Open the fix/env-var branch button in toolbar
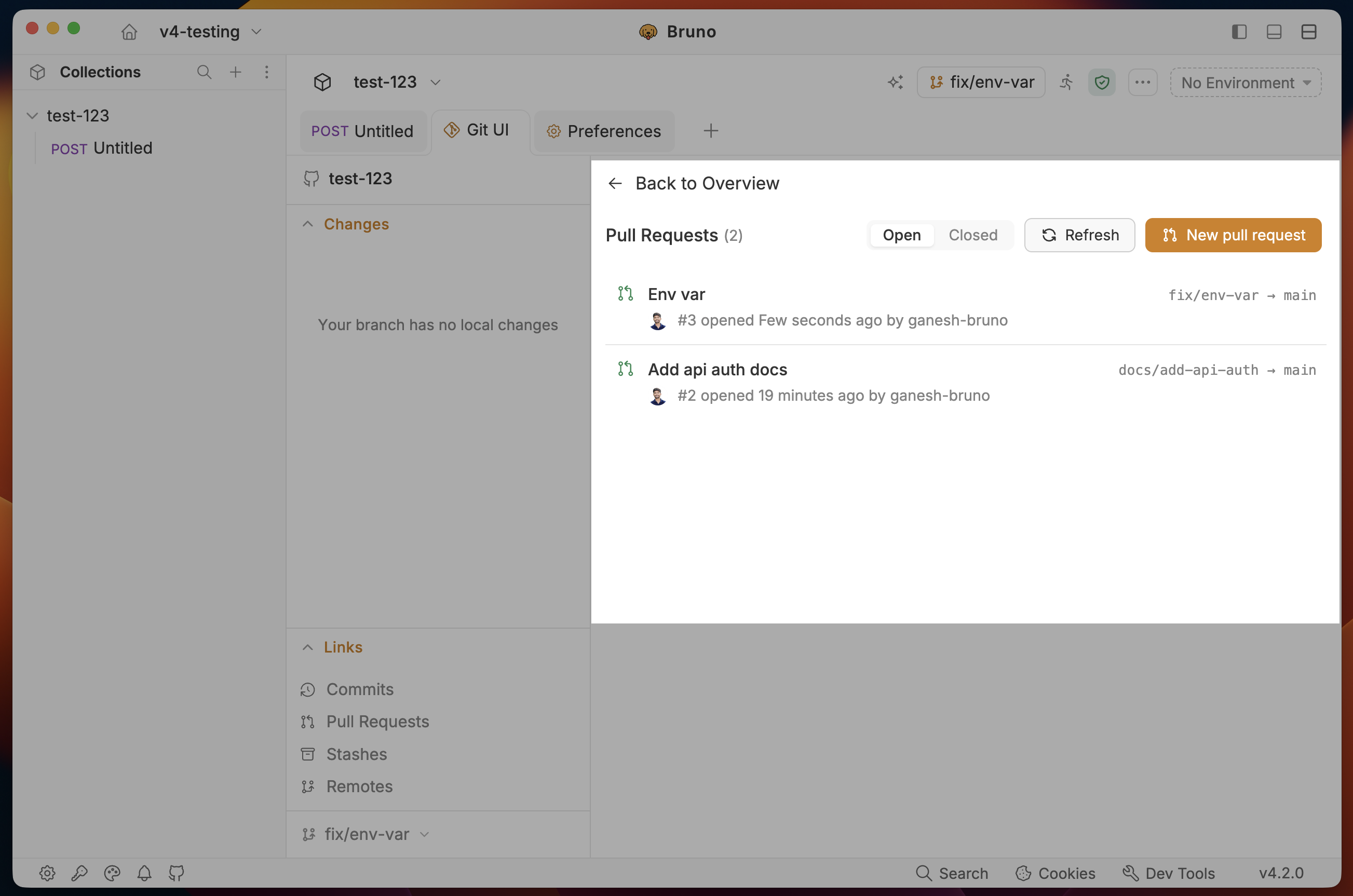This screenshot has width=1353, height=896. click(x=981, y=83)
